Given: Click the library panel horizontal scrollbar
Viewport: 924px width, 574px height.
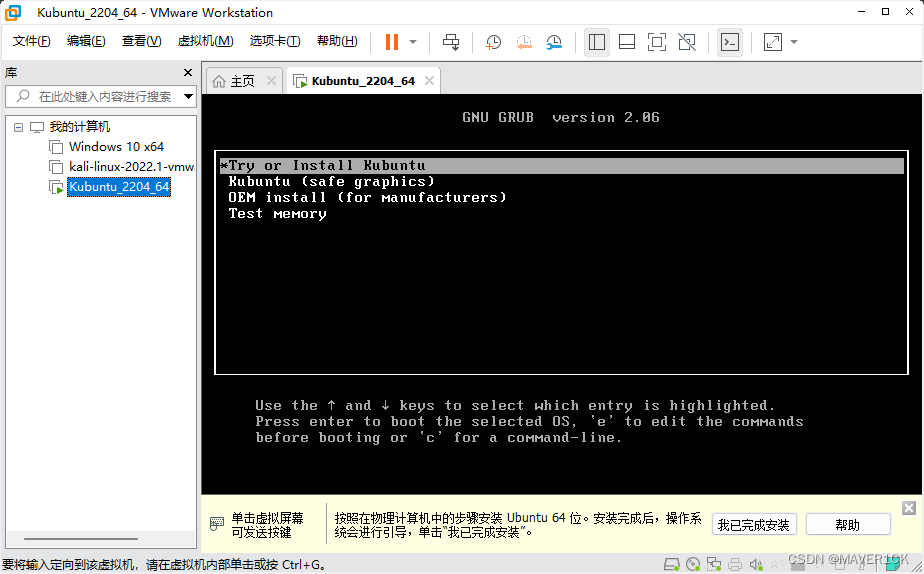Looking at the screenshot, I should pyautogui.click(x=81, y=539).
